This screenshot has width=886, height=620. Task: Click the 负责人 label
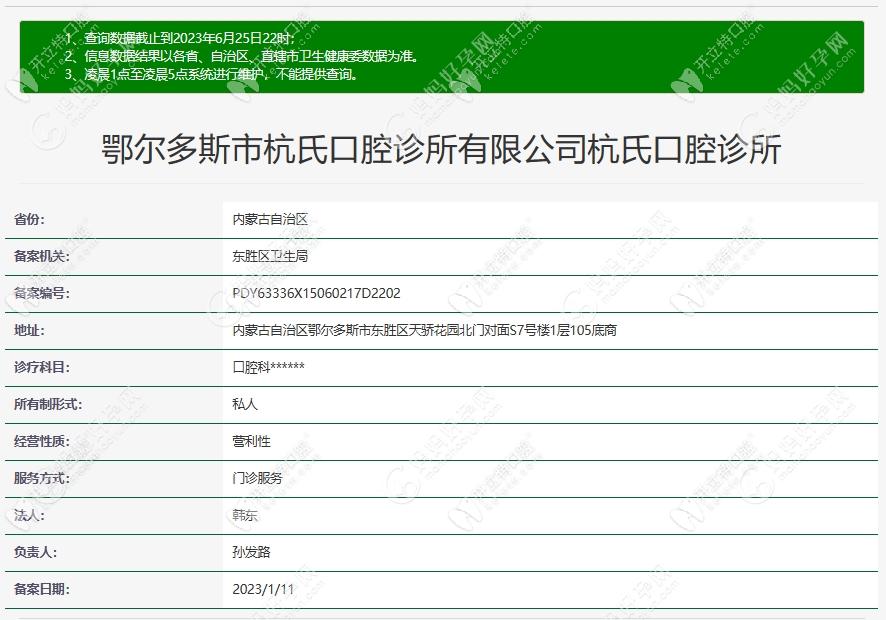[36, 552]
